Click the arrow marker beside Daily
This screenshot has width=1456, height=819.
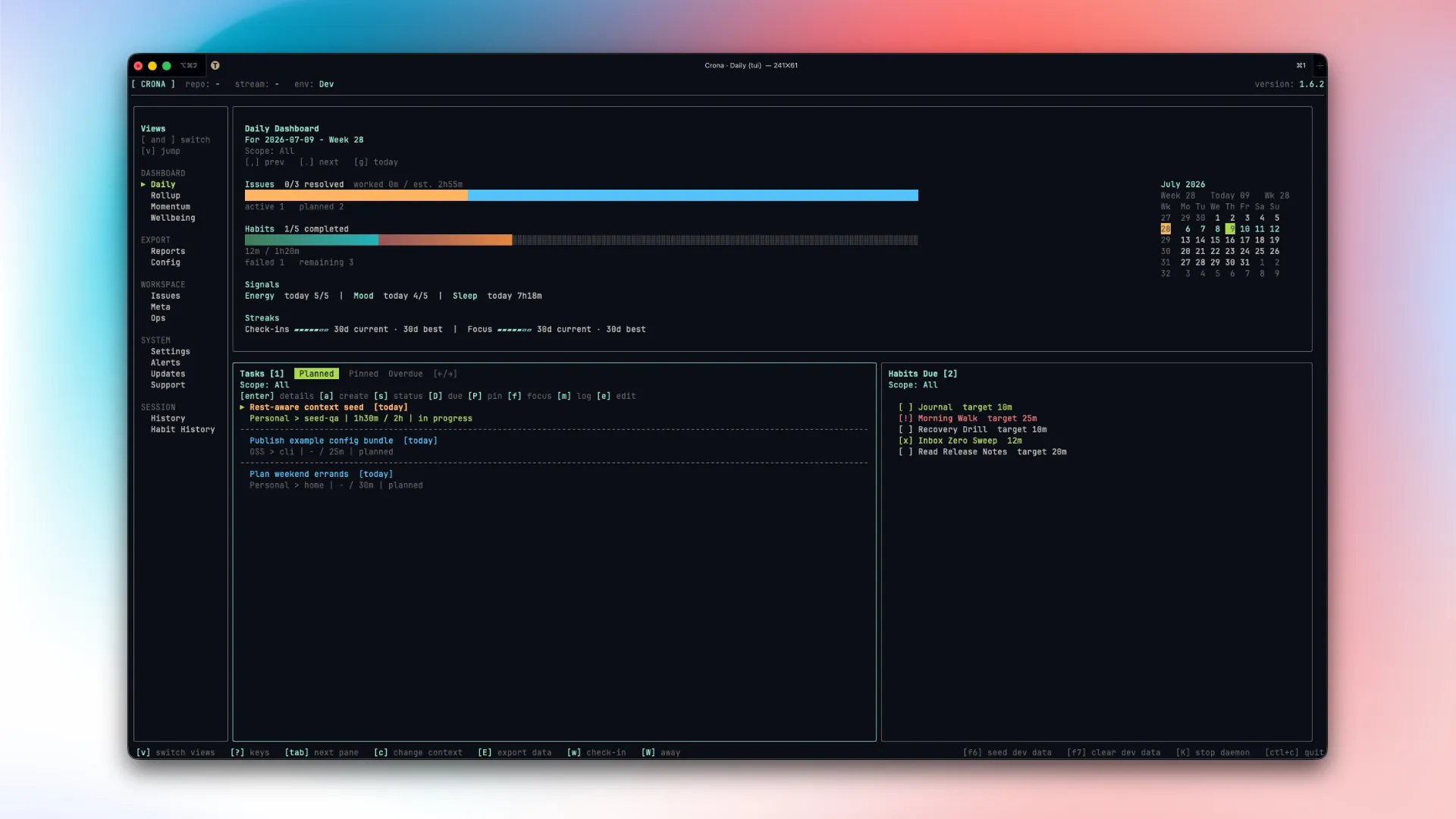tap(143, 184)
